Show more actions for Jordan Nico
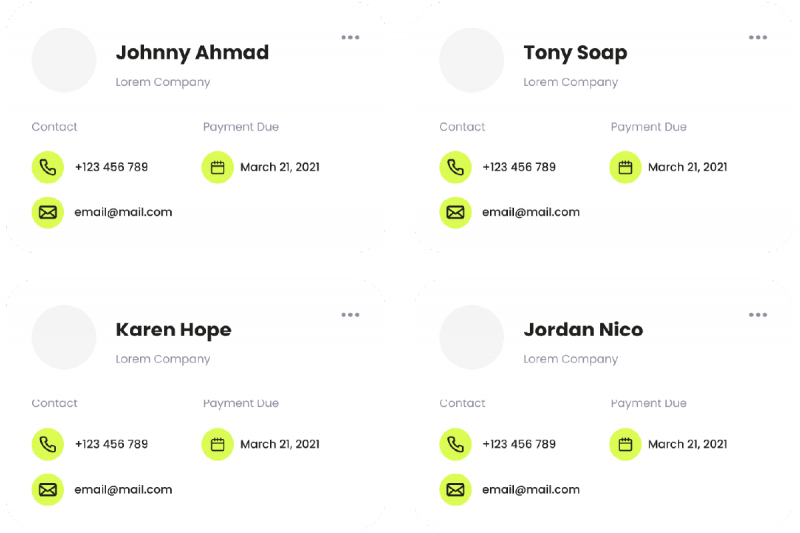800x533 pixels. pos(758,315)
